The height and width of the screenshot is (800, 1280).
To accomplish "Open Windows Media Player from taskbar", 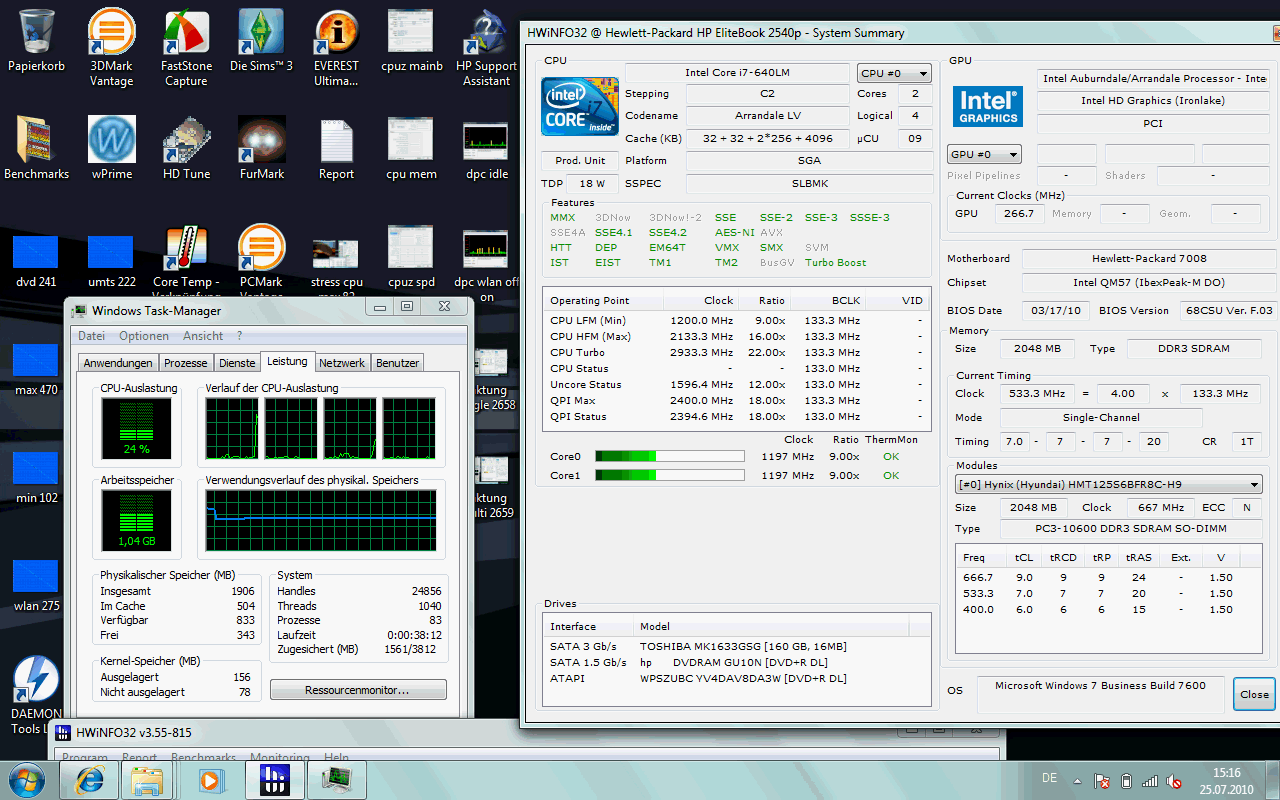I will 211,779.
